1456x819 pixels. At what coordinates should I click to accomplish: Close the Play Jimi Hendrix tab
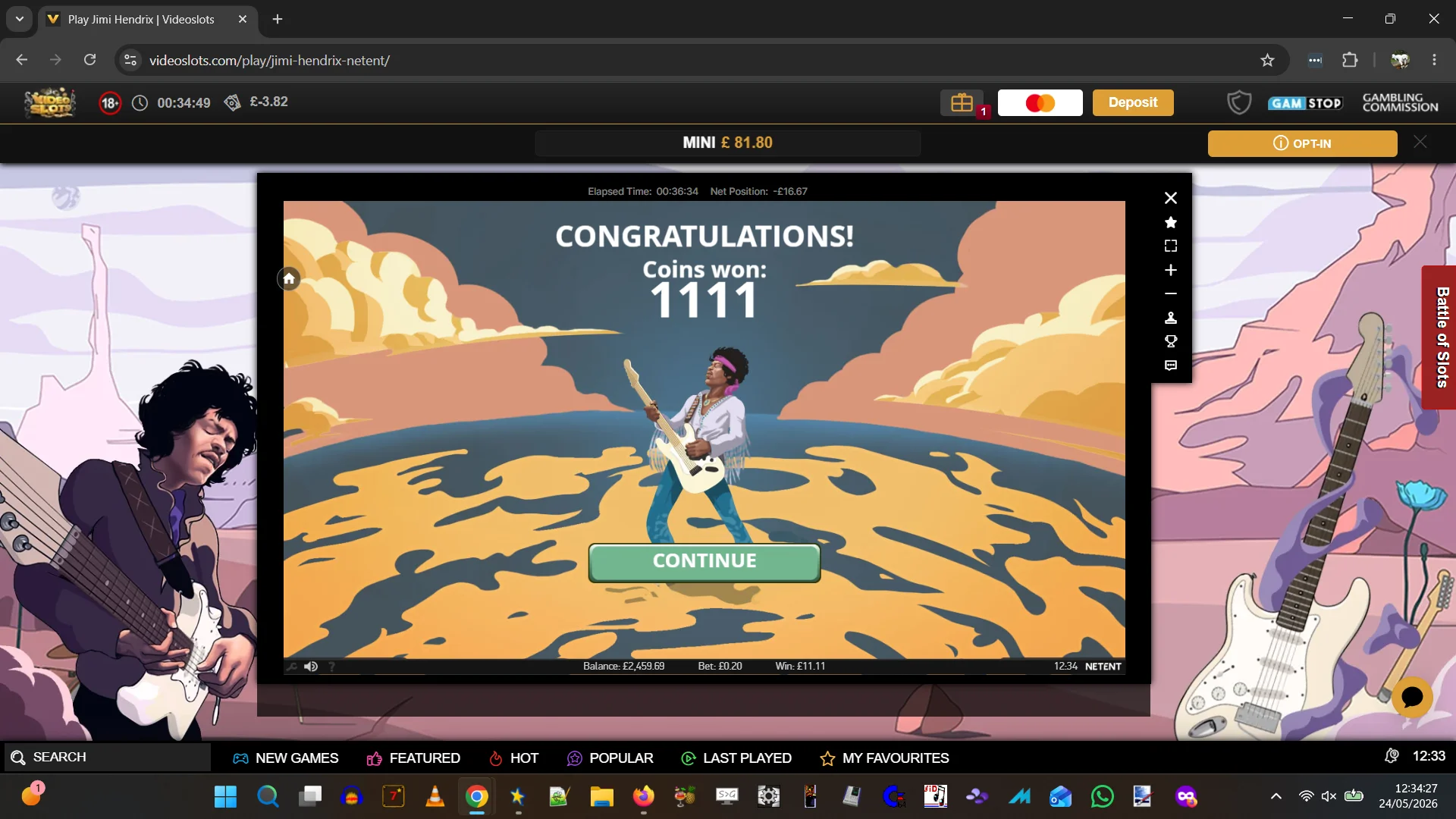point(243,19)
